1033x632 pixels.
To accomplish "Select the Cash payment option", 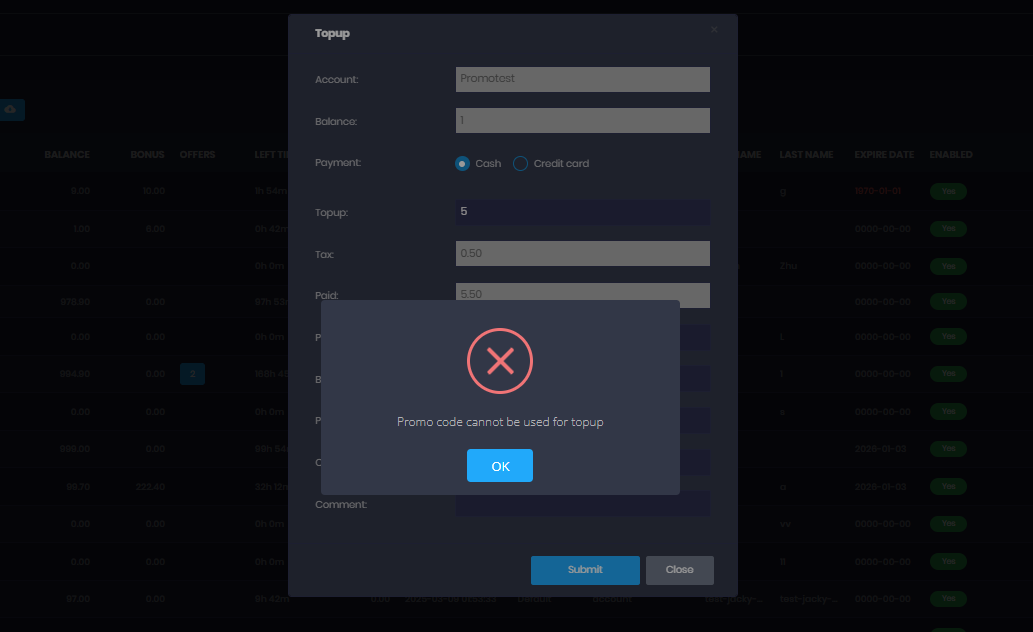I will click(x=461, y=162).
